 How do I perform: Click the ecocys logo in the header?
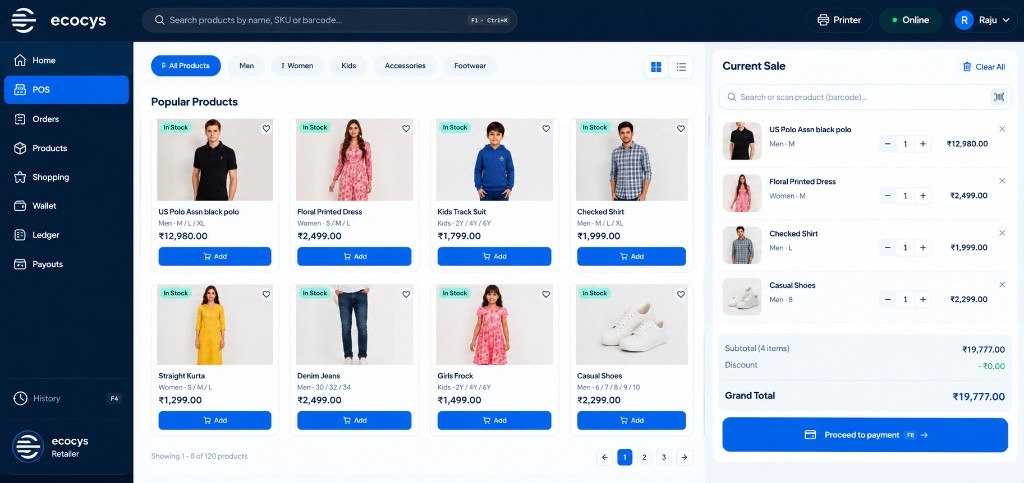[58, 20]
